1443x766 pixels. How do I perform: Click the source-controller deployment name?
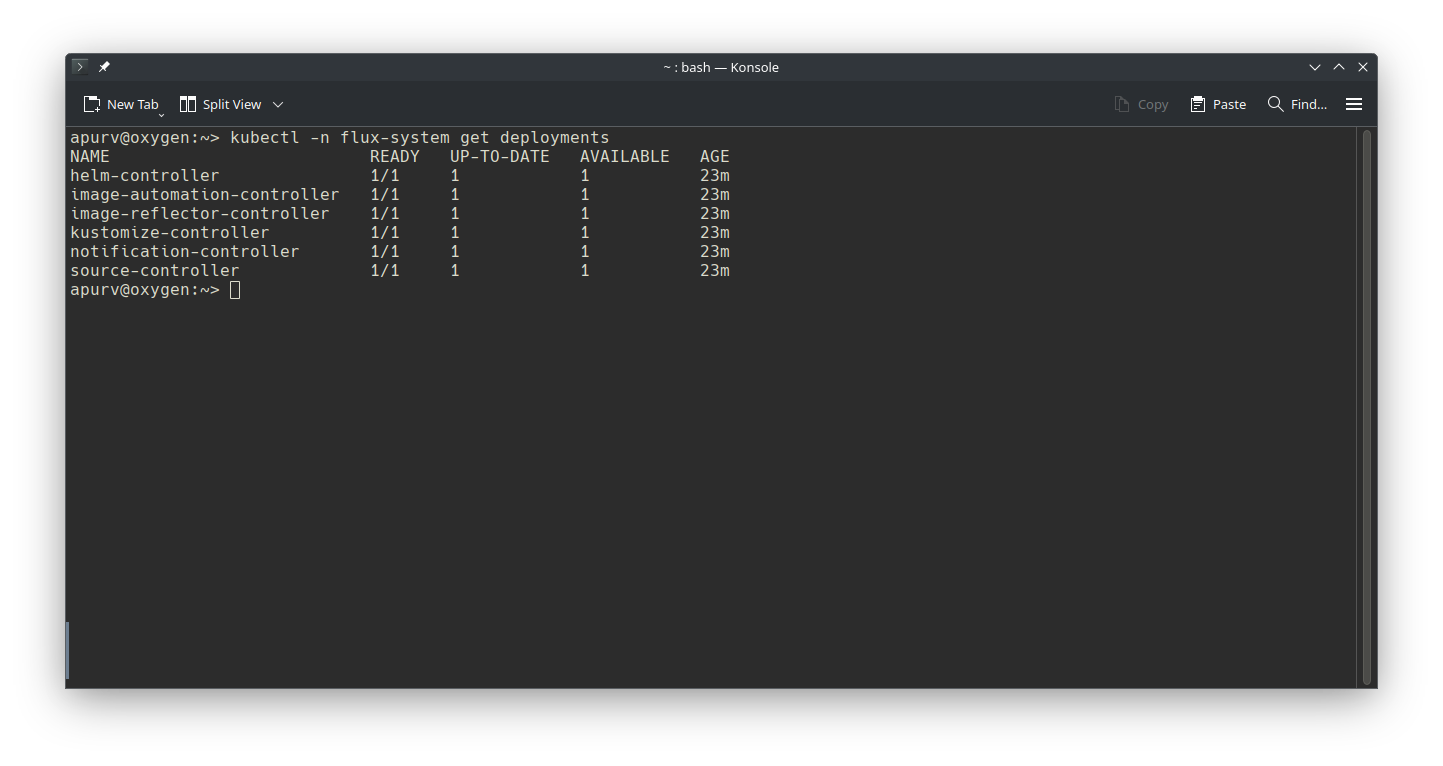coord(154,271)
